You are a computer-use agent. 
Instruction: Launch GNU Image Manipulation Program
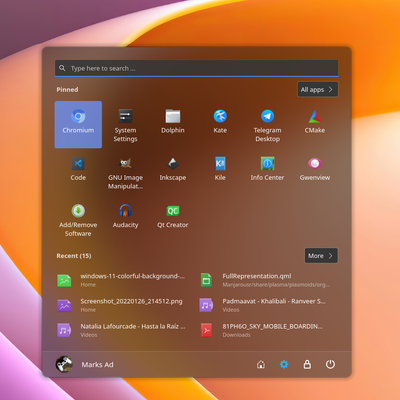(x=125, y=172)
